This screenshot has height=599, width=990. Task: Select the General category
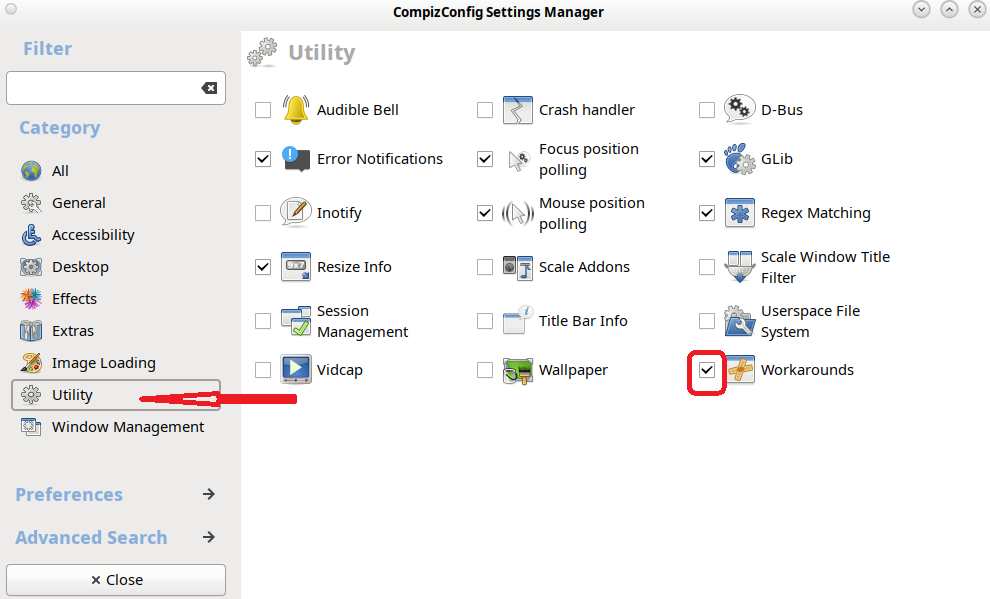[116, 203]
